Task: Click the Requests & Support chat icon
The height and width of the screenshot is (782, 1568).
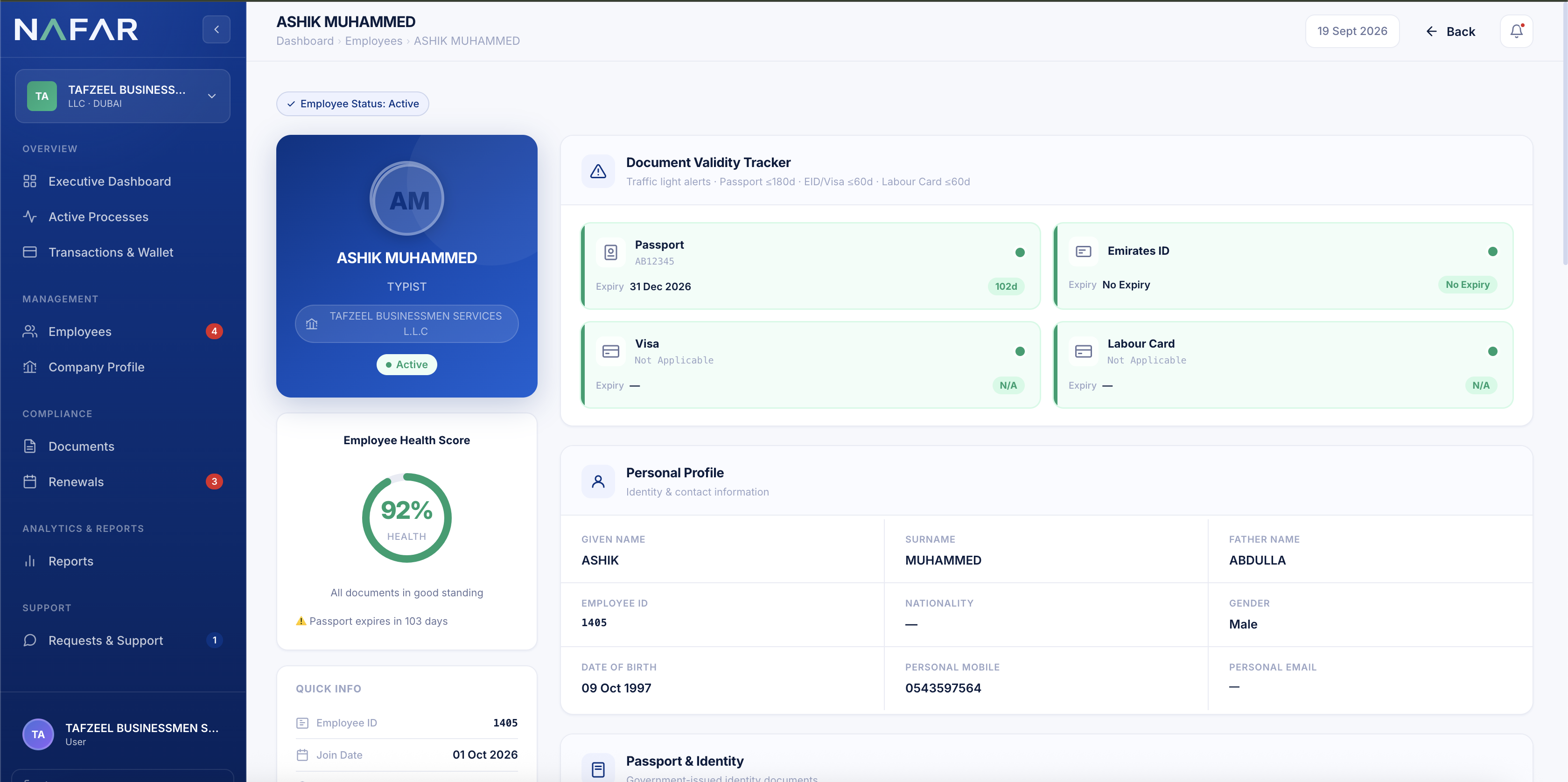Action: point(30,640)
